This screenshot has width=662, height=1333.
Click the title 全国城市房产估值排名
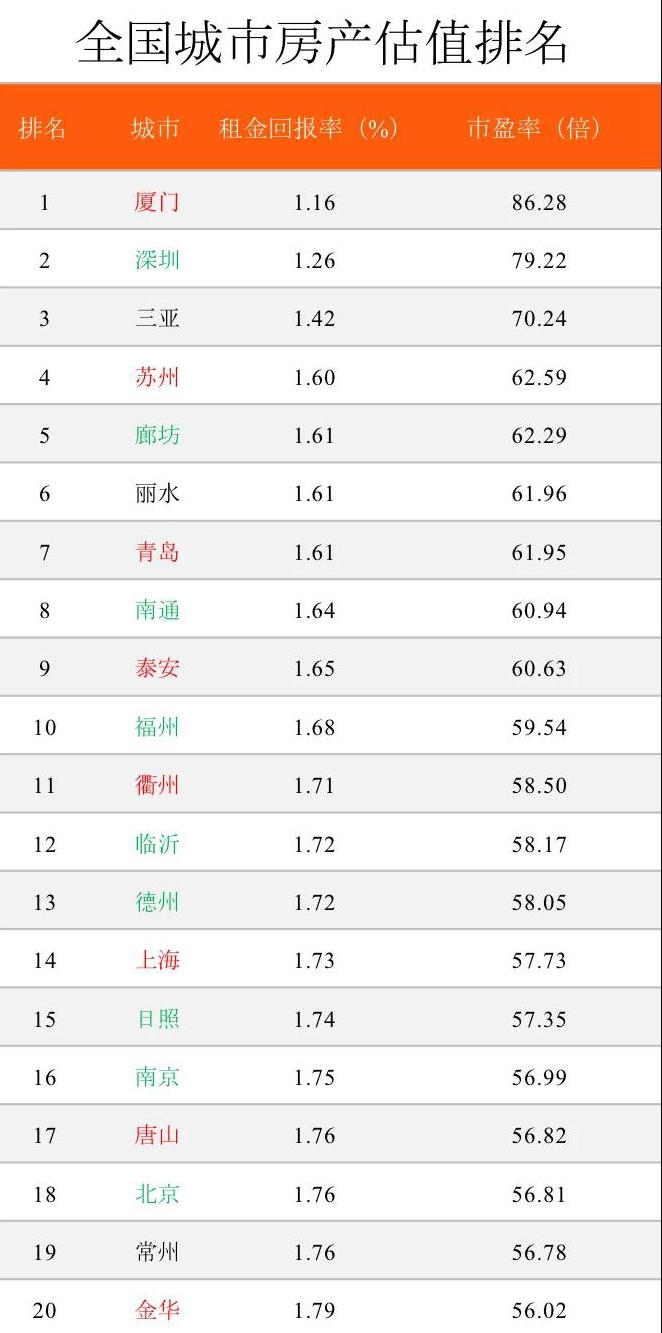[x=322, y=42]
